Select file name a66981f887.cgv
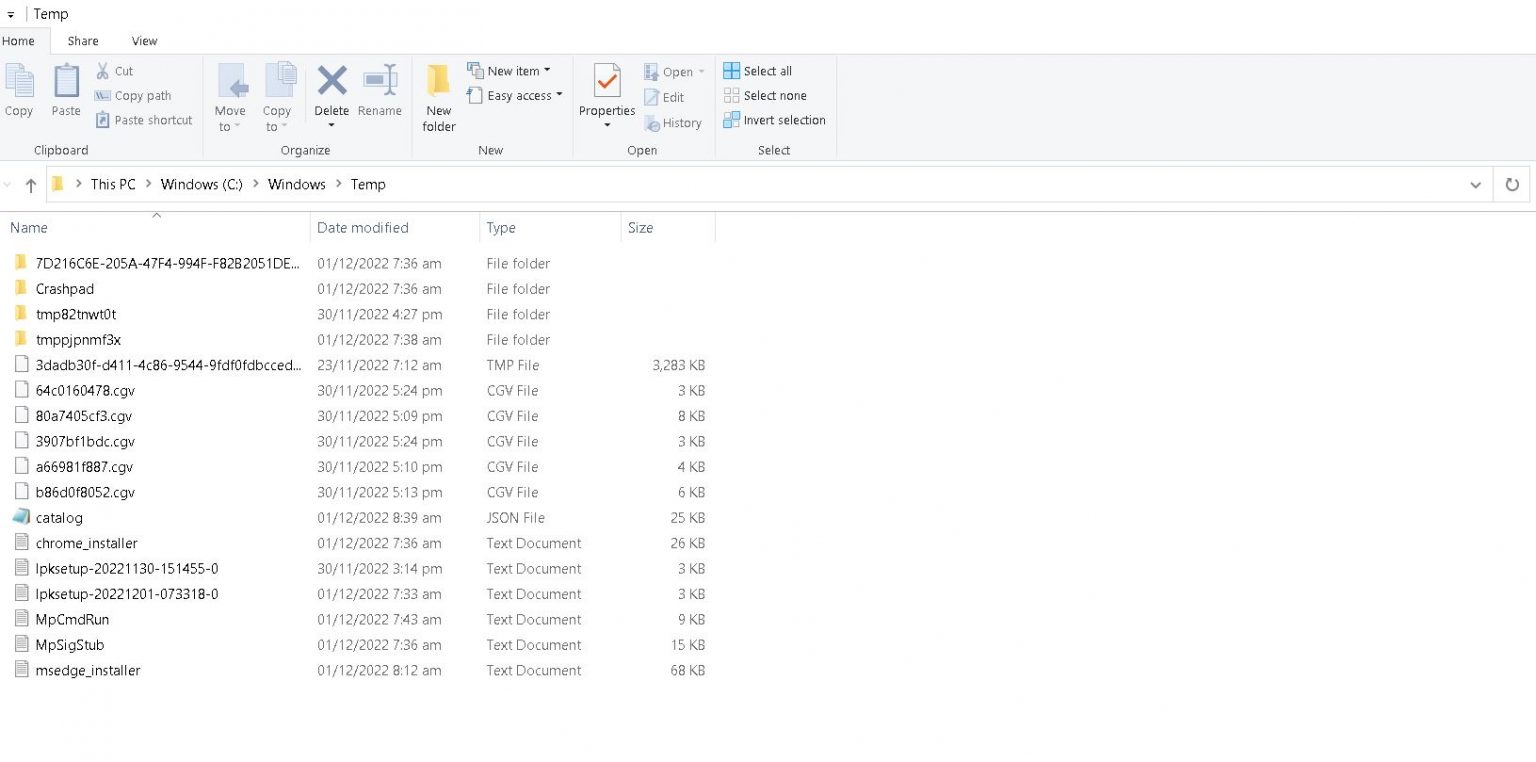 point(84,467)
